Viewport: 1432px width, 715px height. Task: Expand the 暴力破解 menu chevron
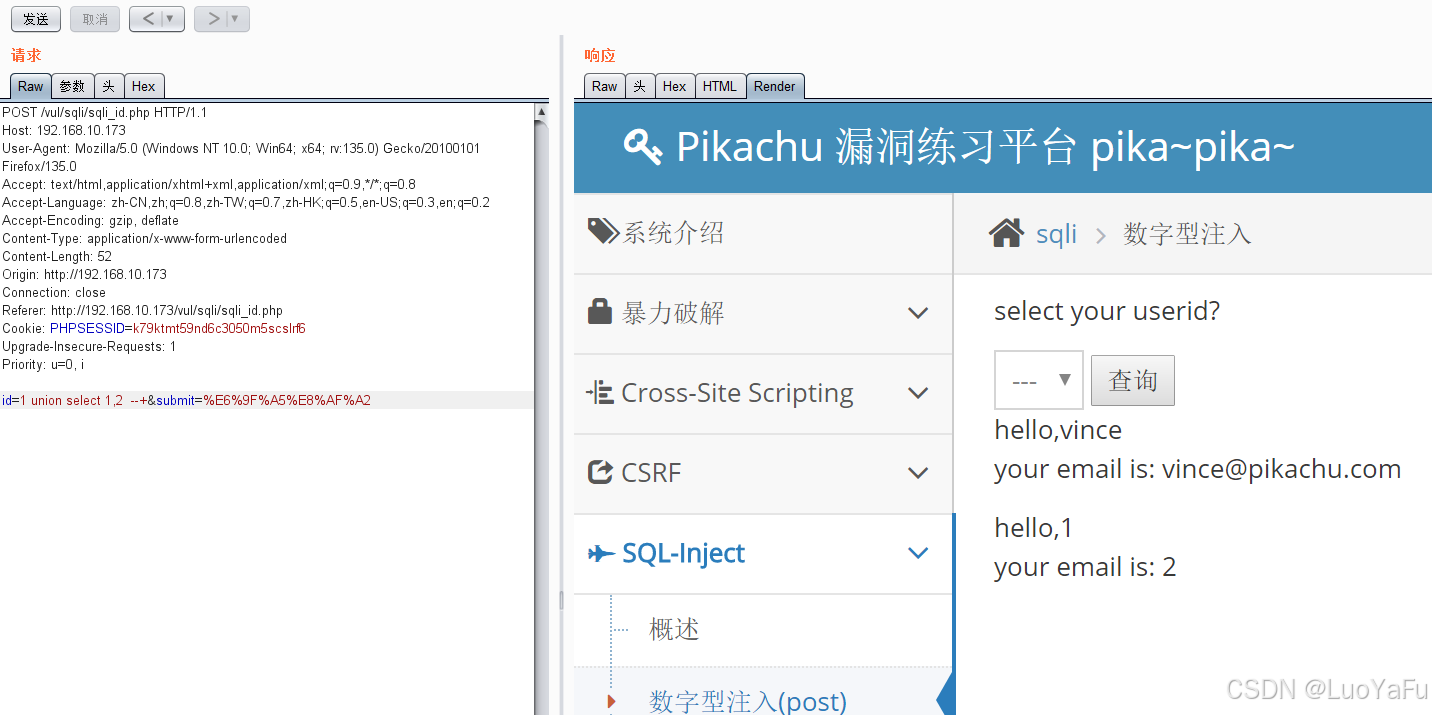click(x=918, y=313)
